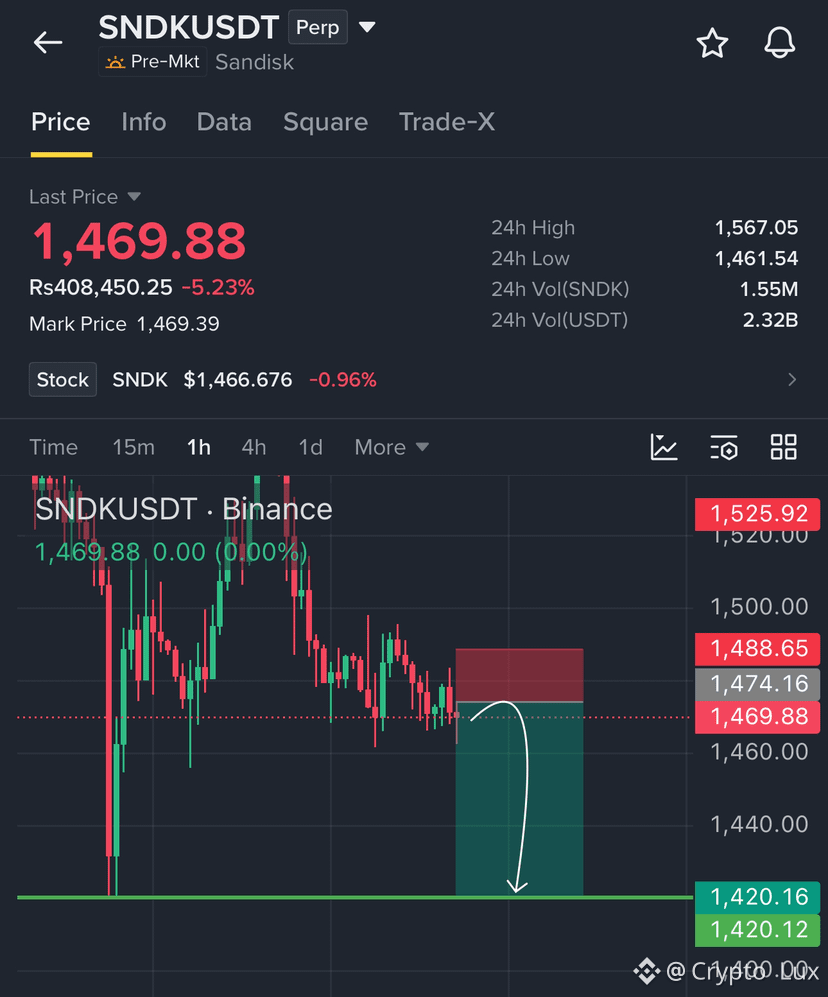The height and width of the screenshot is (997, 828).
Task: Open chart settings list-gear icon
Action: (724, 447)
